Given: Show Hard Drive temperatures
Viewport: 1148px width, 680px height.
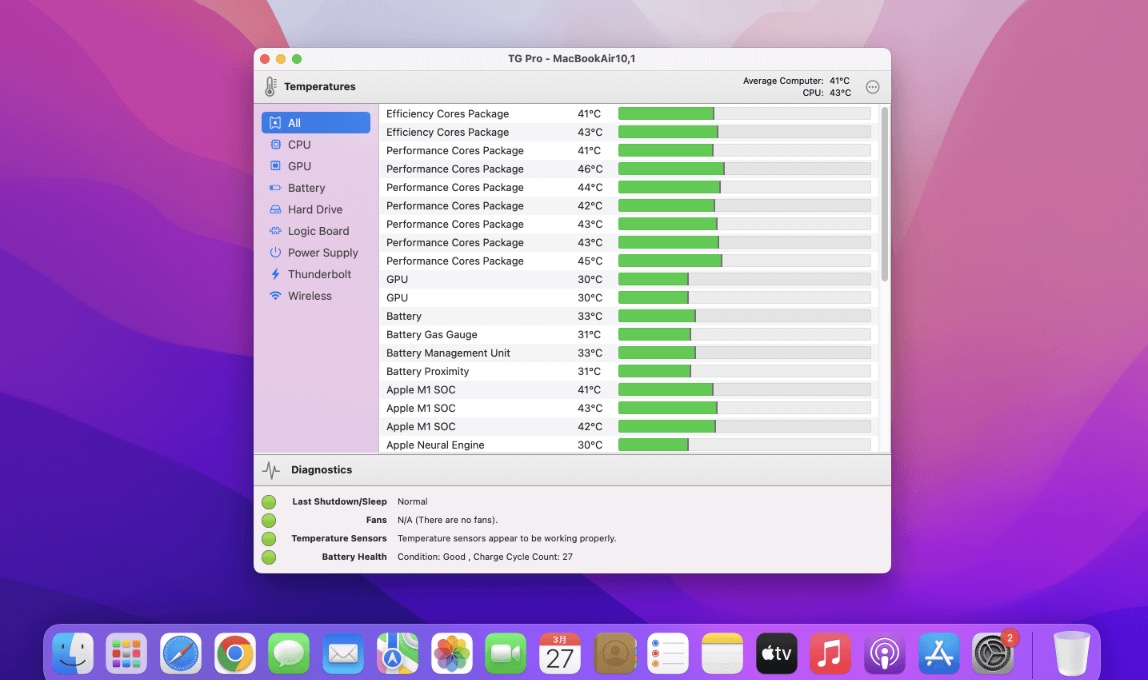Looking at the screenshot, I should pos(315,210).
